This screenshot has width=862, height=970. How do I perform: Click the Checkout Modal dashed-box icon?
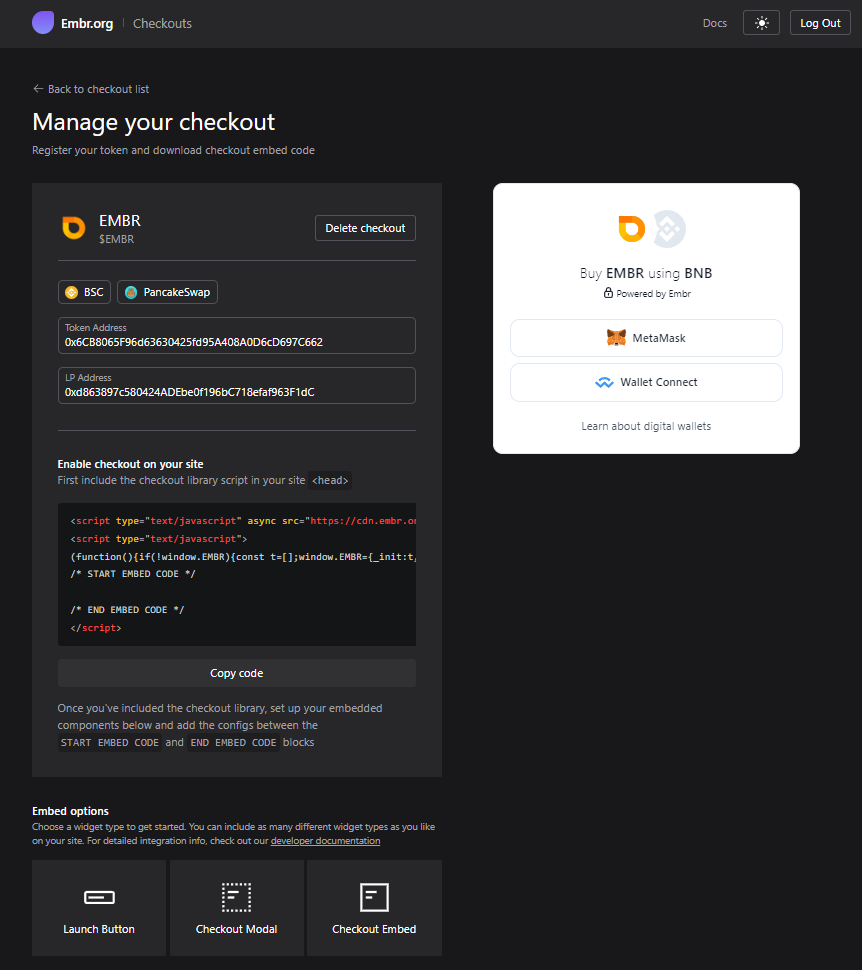click(236, 897)
